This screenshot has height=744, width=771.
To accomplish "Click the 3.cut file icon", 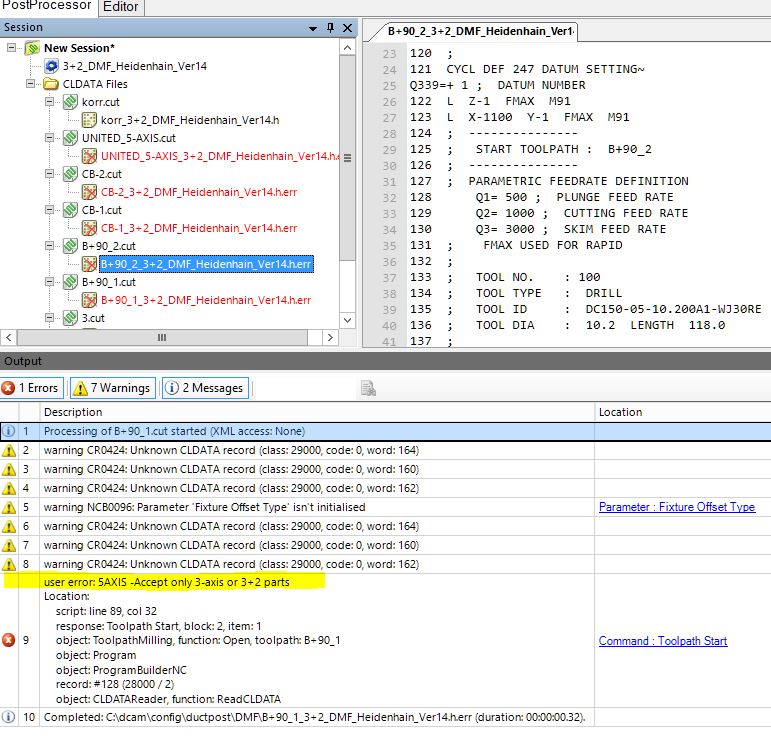I will (70, 318).
